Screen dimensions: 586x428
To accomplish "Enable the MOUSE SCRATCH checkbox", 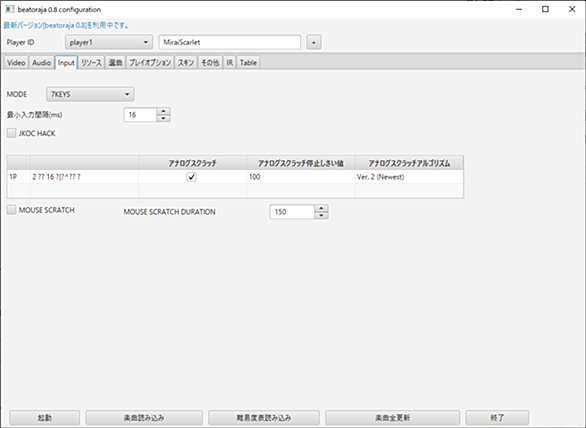I will click(x=12, y=210).
